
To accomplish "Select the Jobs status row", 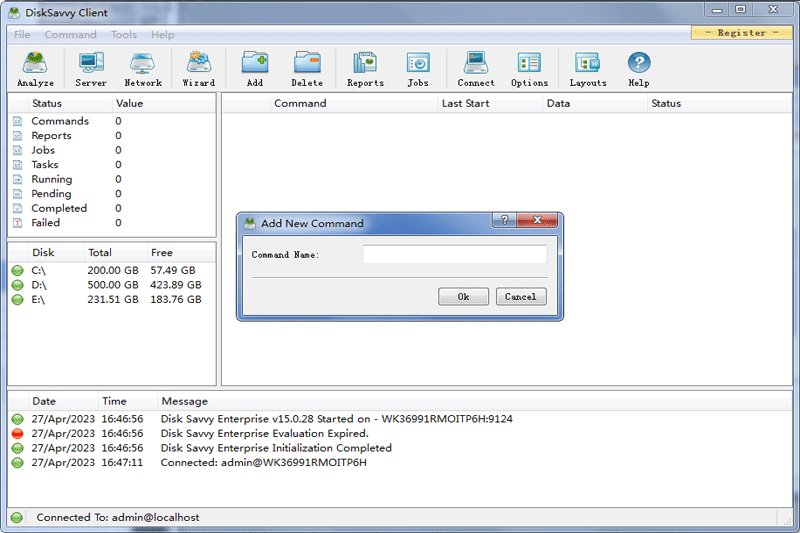I will 111,150.
